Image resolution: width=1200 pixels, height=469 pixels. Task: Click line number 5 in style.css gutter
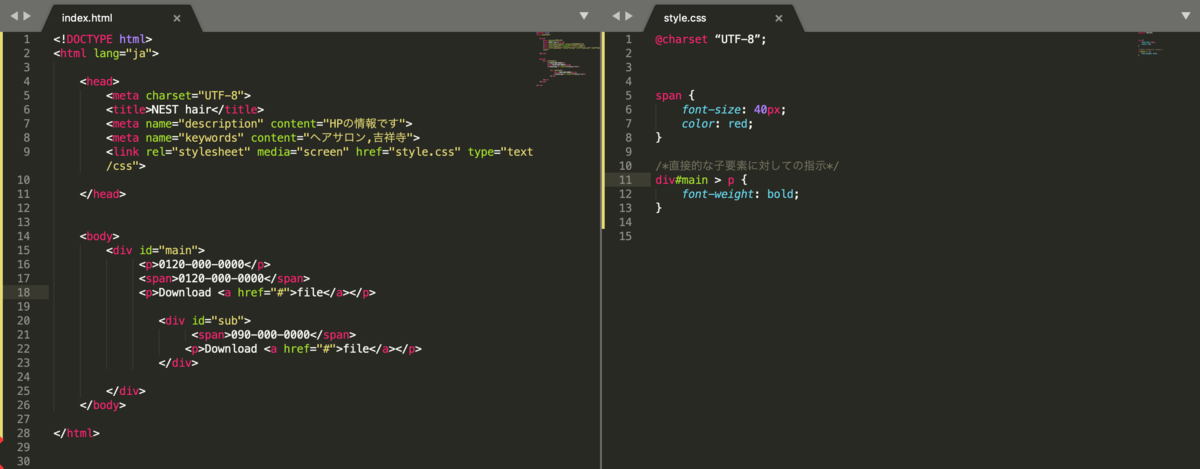click(x=629, y=96)
